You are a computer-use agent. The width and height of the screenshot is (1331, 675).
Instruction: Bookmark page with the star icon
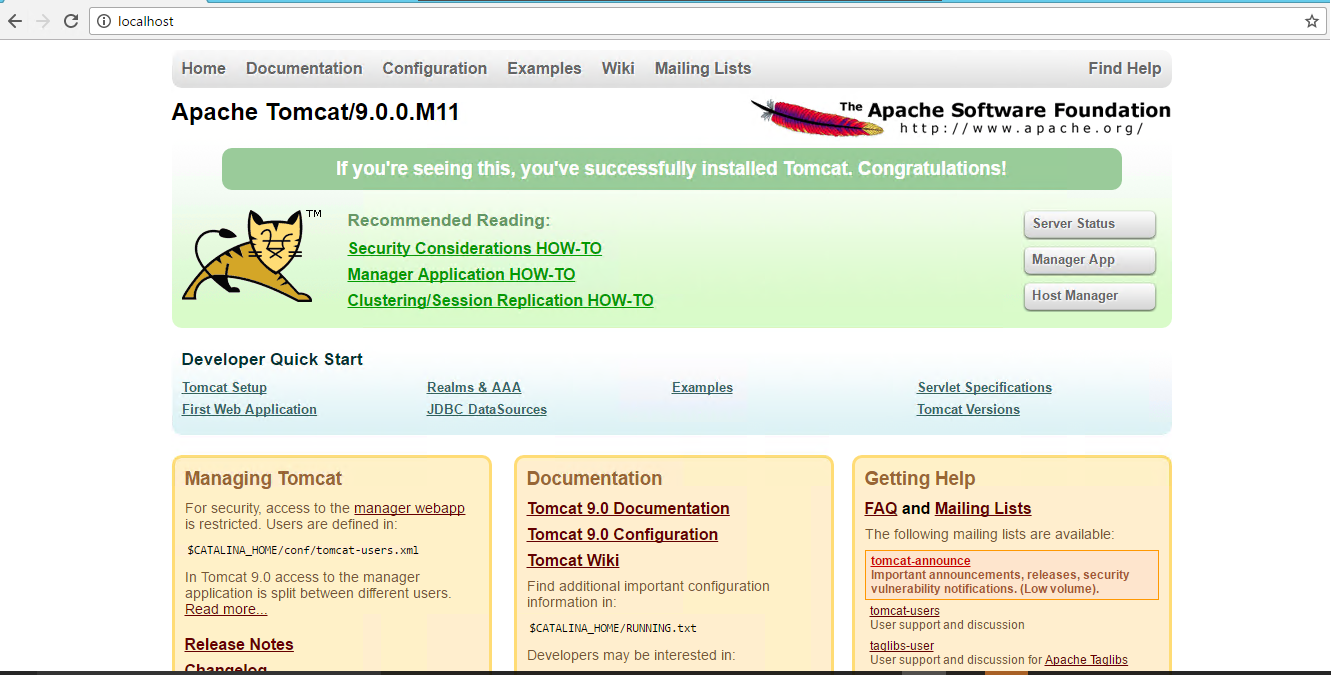tap(1311, 21)
